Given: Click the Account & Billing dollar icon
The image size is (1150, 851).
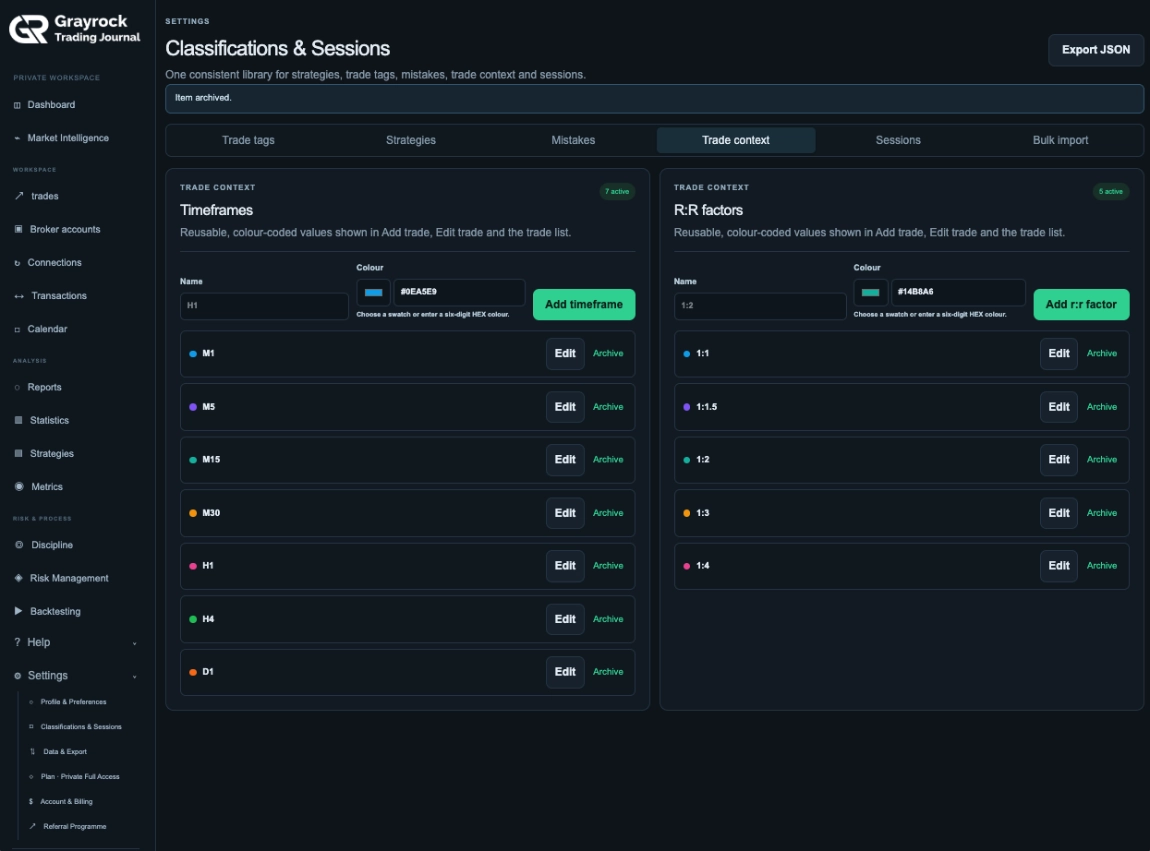Looking at the screenshot, I should click(31, 801).
